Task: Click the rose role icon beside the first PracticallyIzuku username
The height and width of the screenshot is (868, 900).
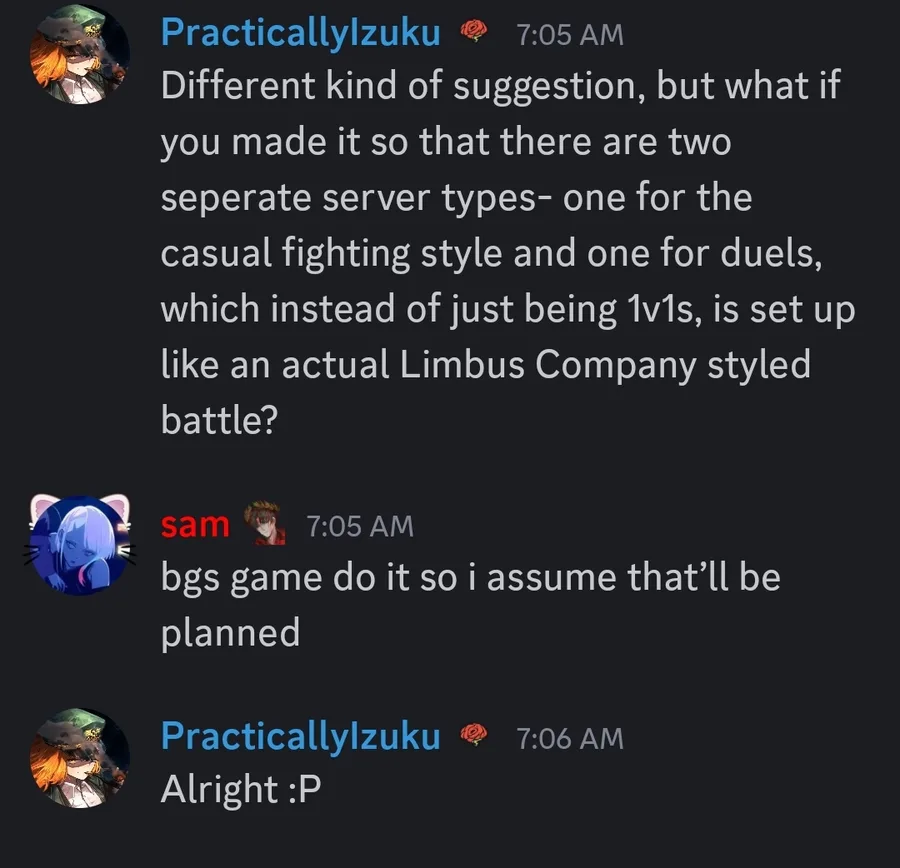Action: [x=474, y=33]
